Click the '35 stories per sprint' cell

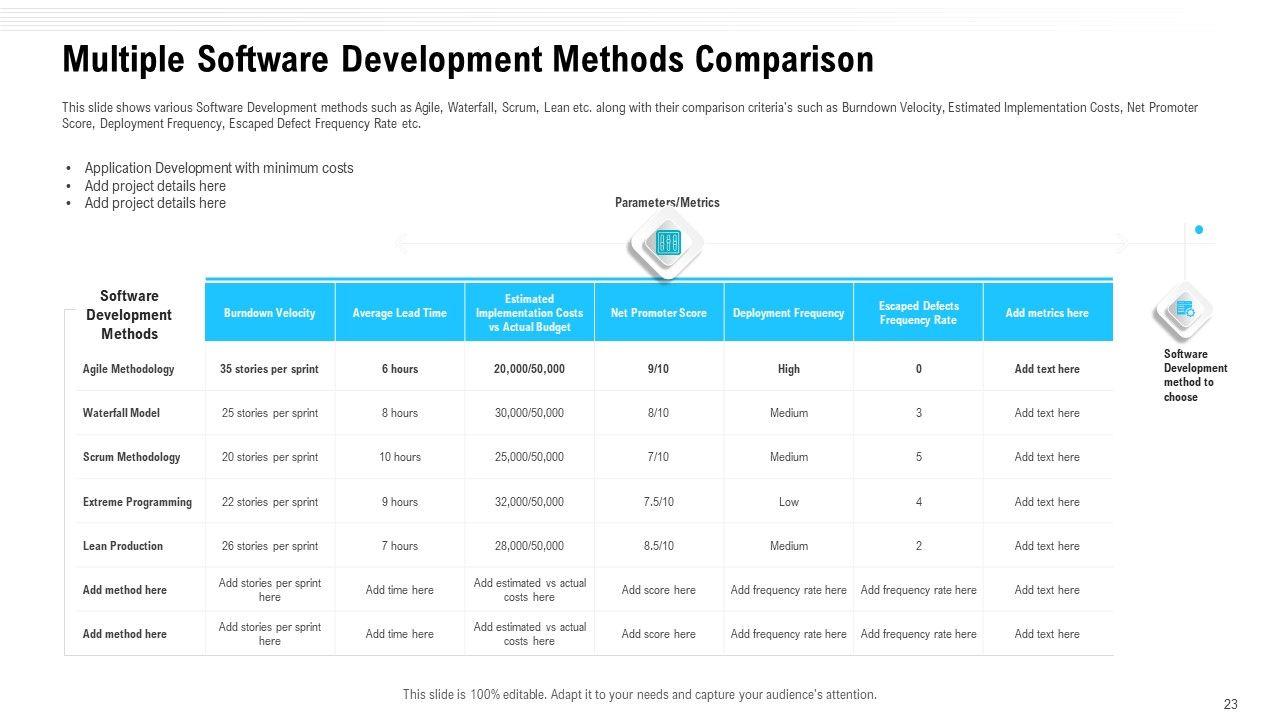point(269,369)
